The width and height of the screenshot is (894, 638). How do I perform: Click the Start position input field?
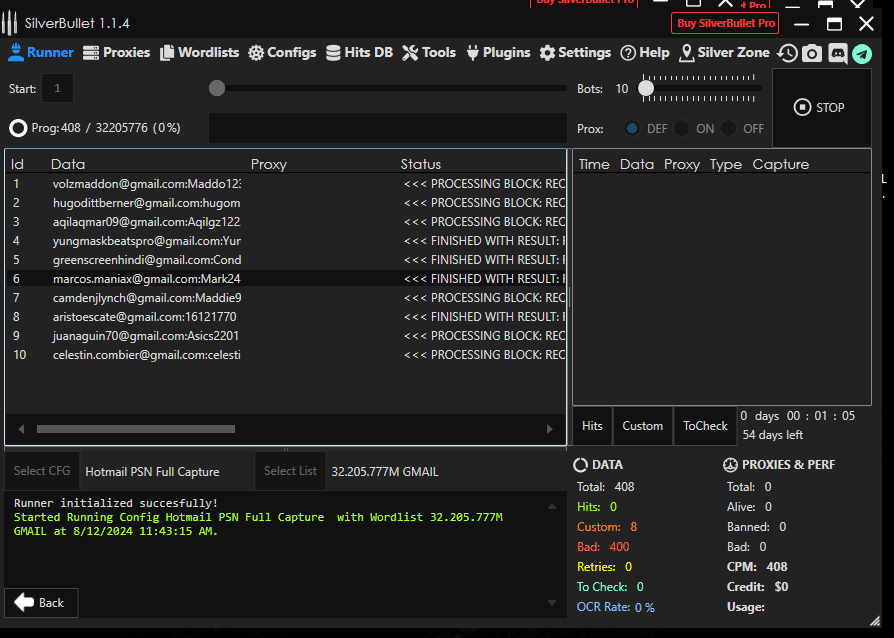click(x=57, y=89)
